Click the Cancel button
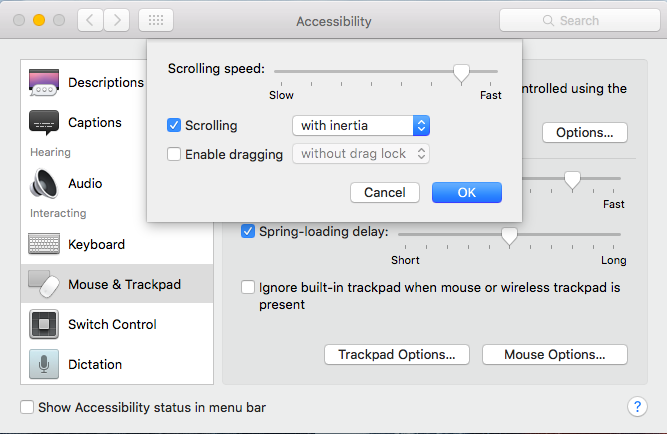Viewport: 667px width, 434px height. pos(385,192)
